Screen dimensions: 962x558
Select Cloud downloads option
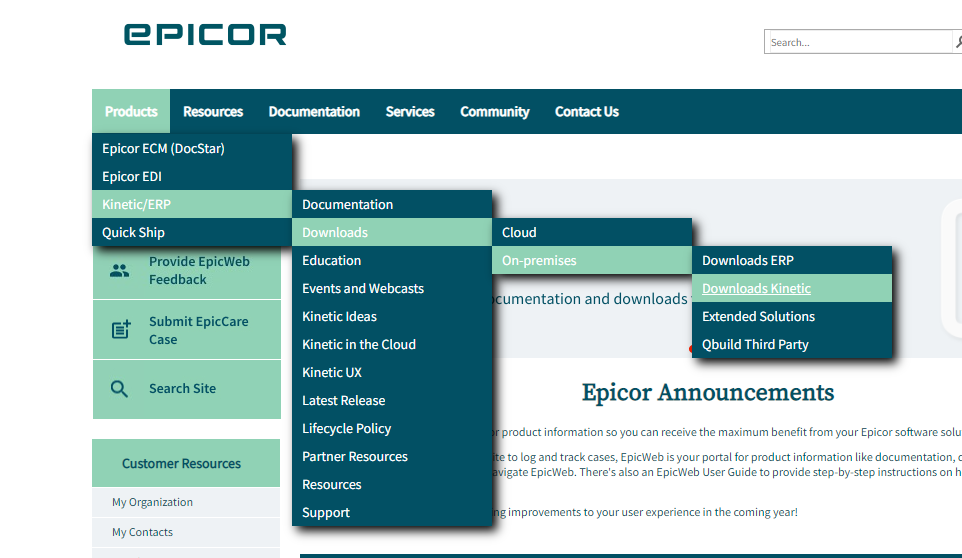tap(592, 232)
